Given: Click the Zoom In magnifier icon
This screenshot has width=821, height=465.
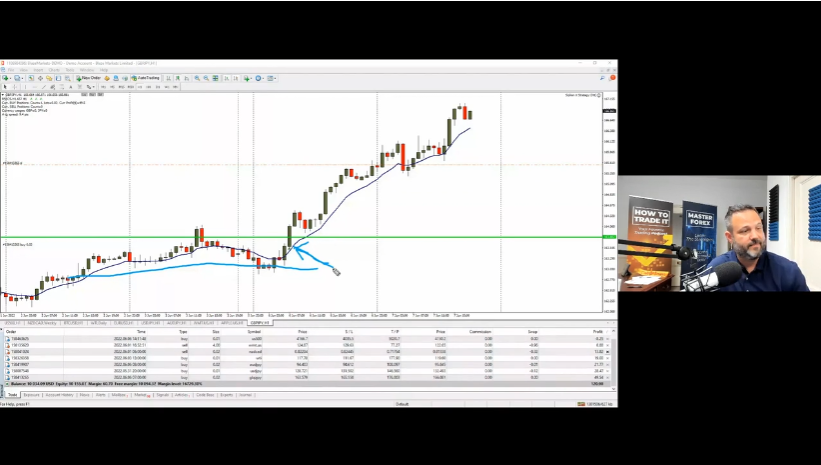Looking at the screenshot, I should coord(197,77).
